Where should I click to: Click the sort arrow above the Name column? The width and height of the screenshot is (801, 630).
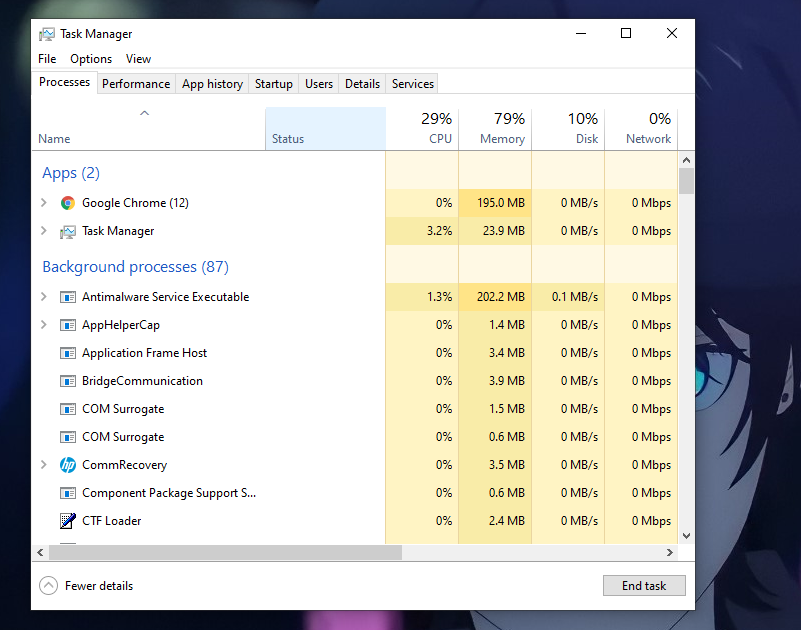click(x=145, y=113)
